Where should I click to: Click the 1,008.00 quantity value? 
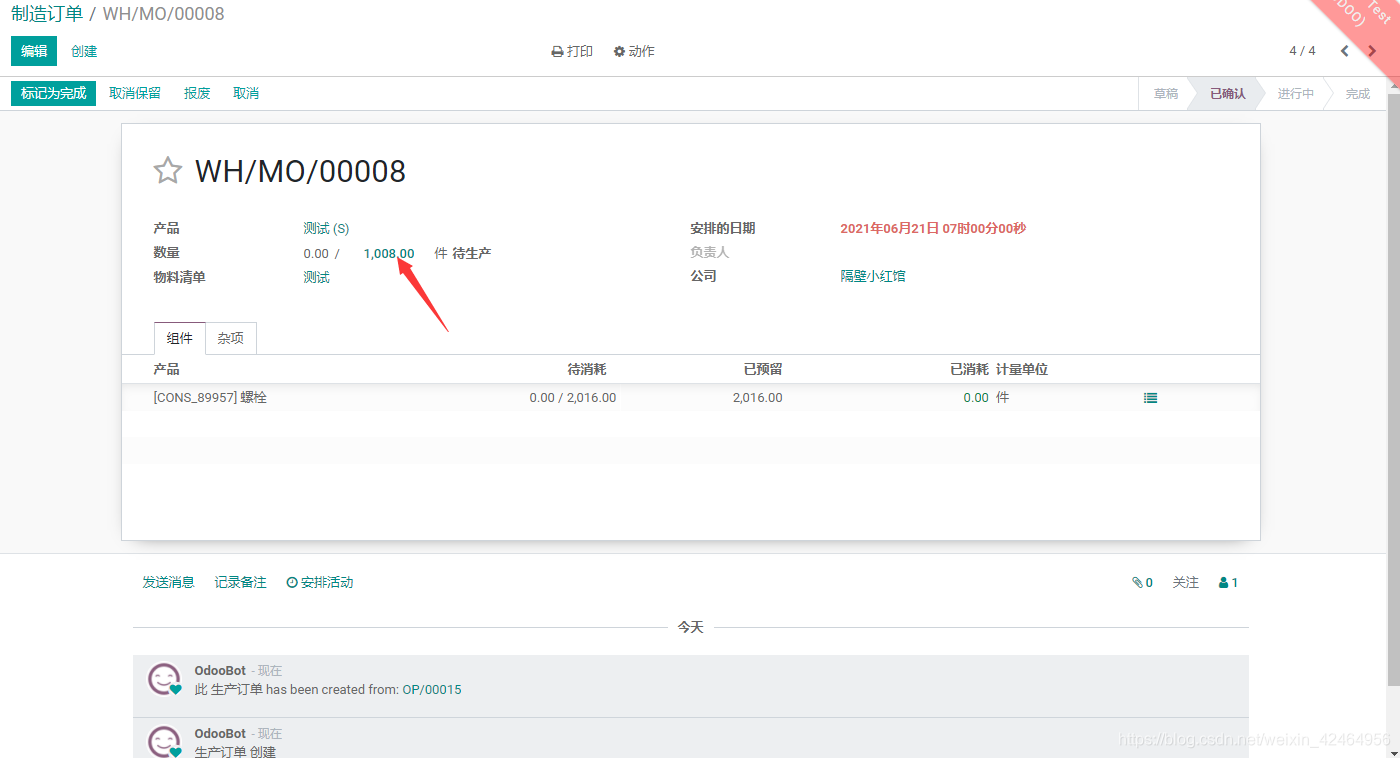click(389, 253)
